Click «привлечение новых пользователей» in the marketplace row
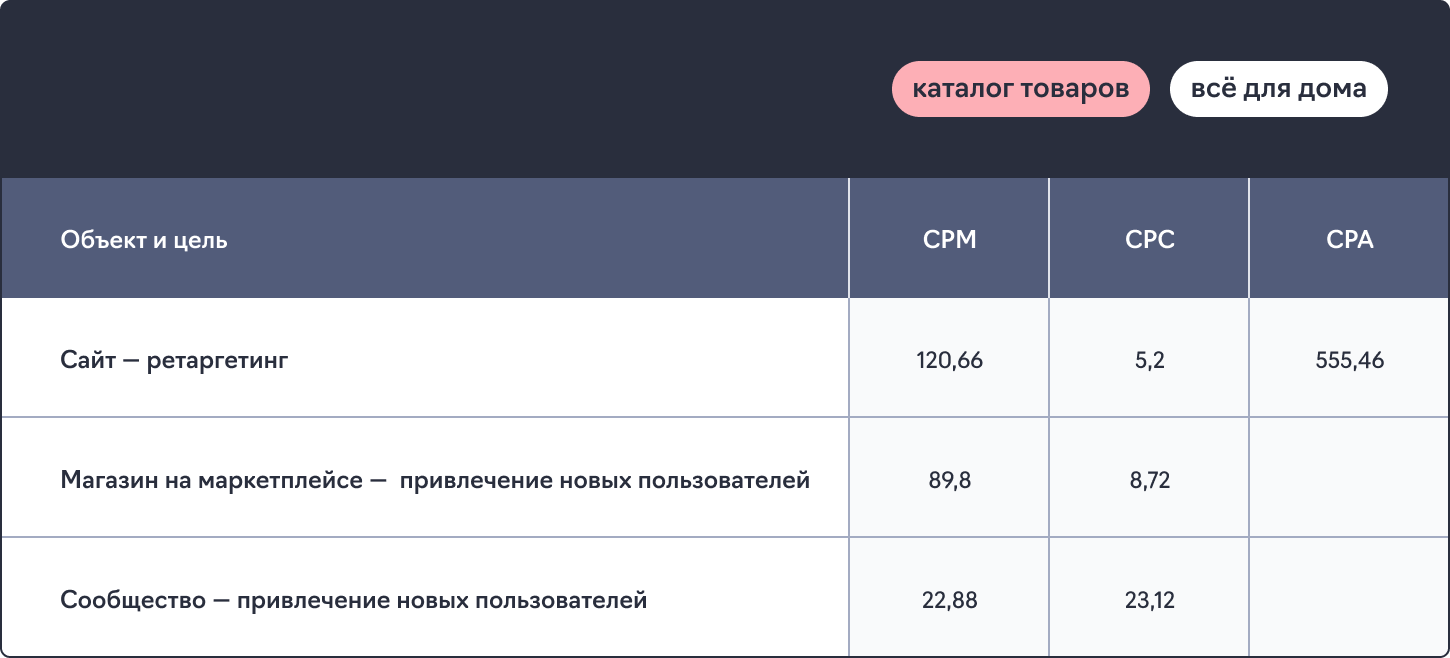Viewport: 1450px width, 658px height. (x=605, y=480)
